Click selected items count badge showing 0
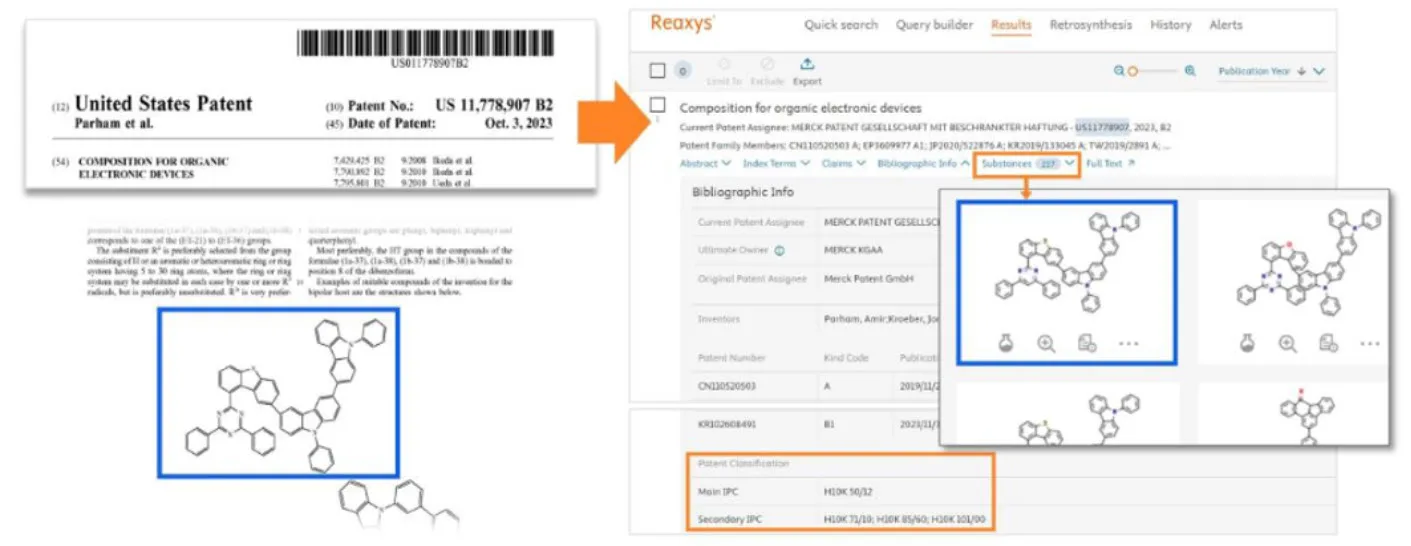 pos(682,71)
